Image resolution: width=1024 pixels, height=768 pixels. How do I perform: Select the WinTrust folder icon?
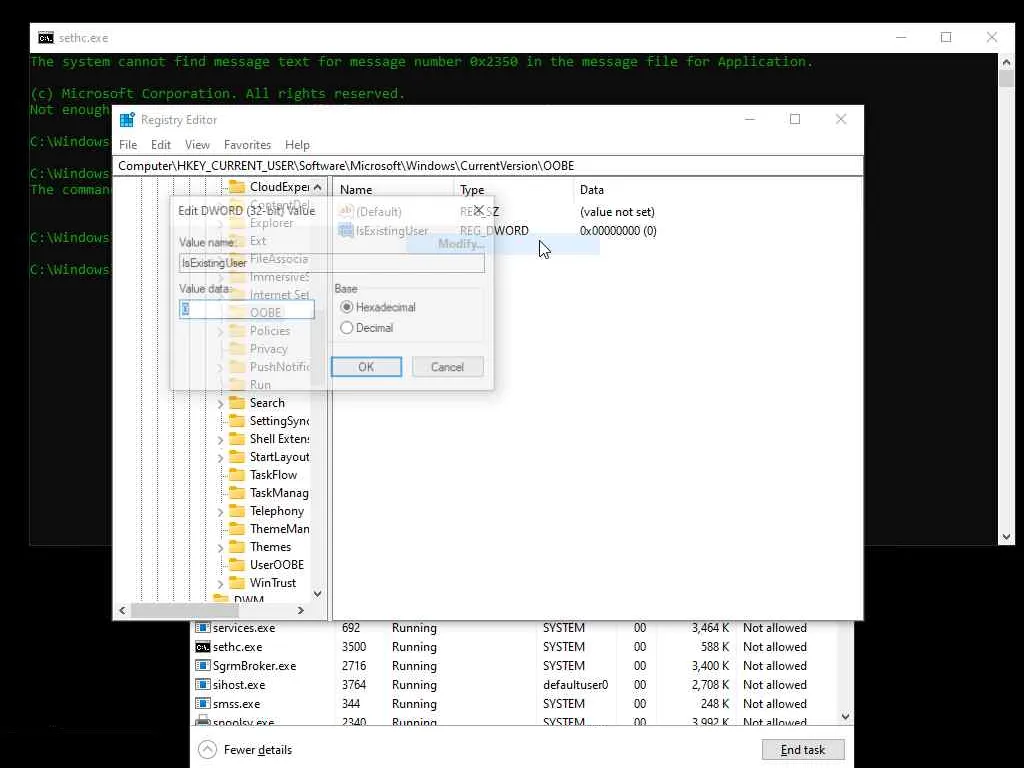pyautogui.click(x=236, y=583)
